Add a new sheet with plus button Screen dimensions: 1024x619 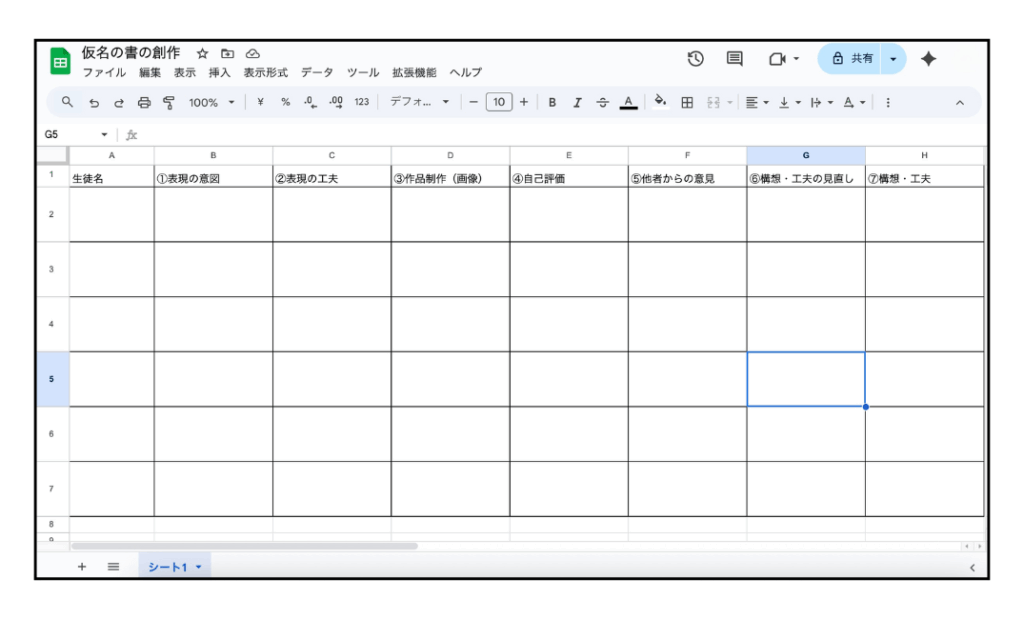click(82, 567)
